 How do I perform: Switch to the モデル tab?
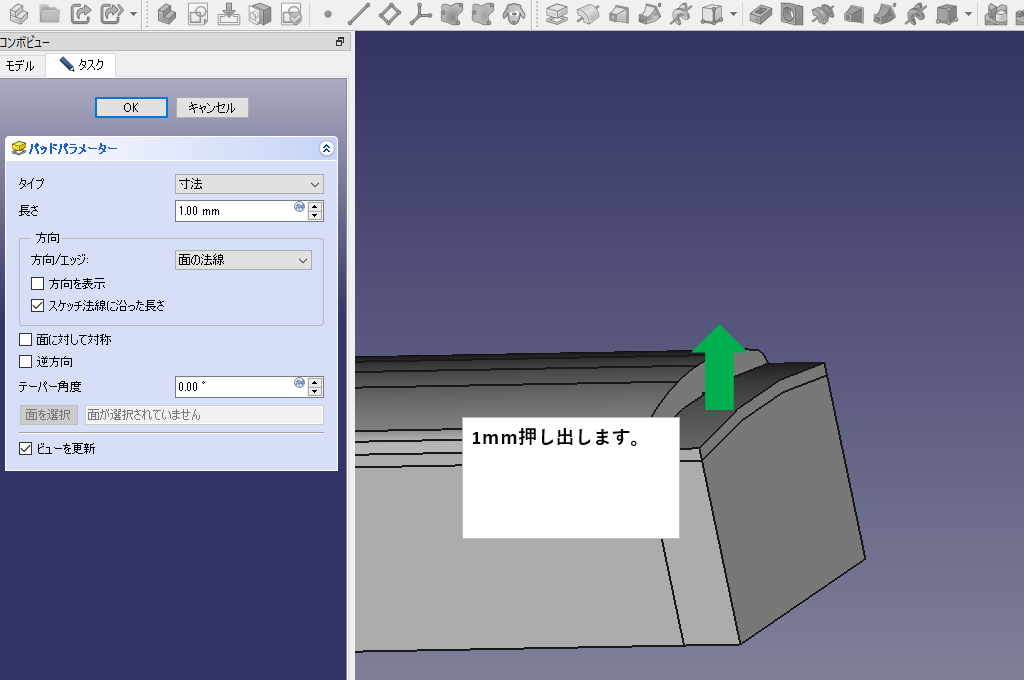21,66
